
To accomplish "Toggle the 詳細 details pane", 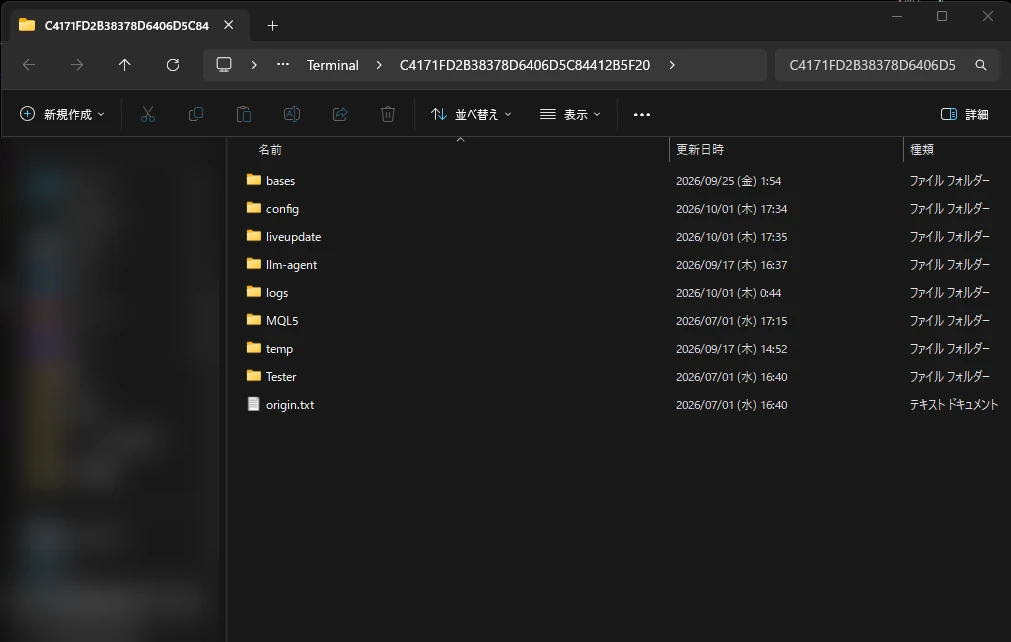I will 965,115.
